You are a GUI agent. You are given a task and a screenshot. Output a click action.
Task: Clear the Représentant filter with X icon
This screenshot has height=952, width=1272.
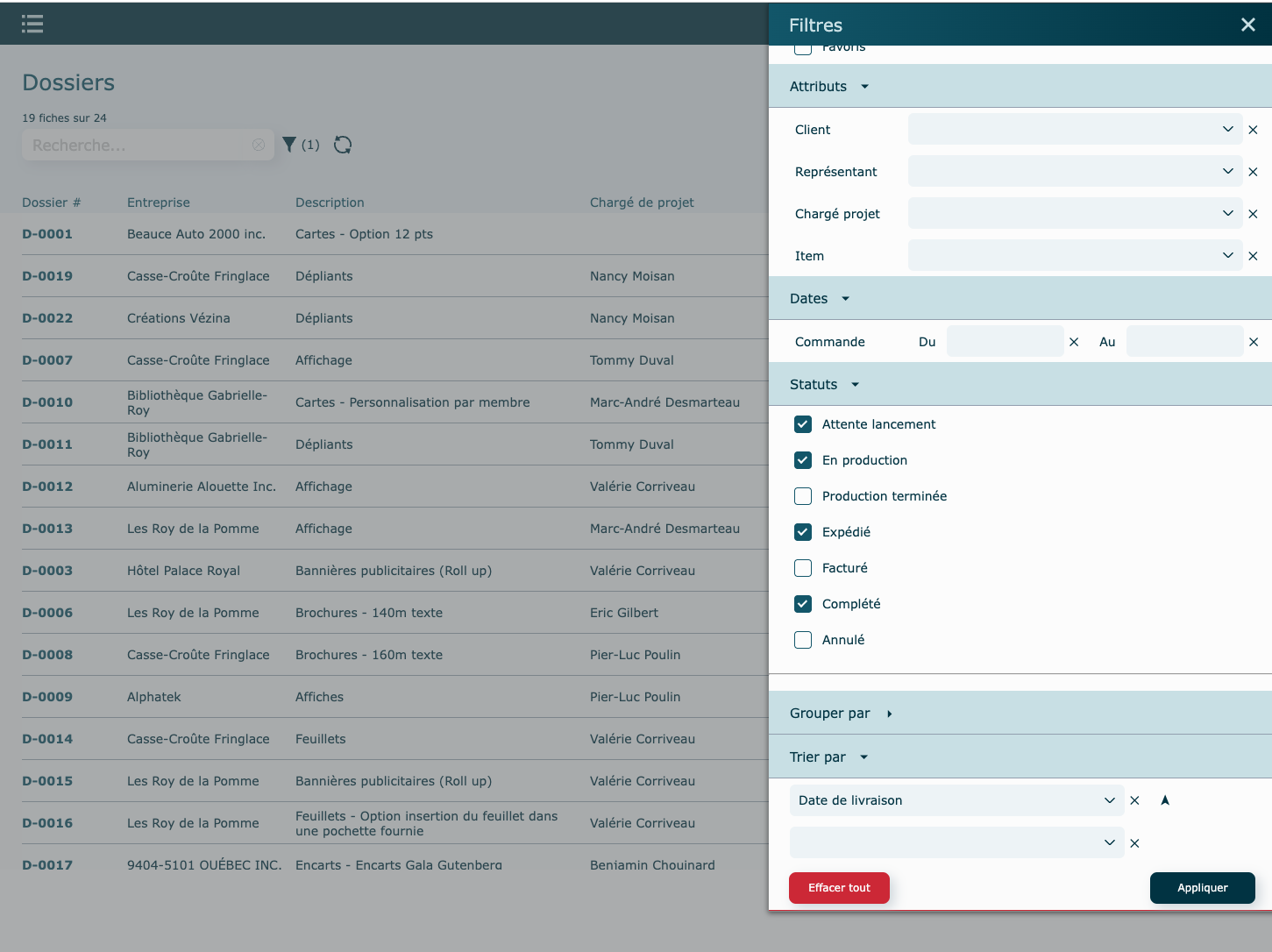coord(1253,172)
